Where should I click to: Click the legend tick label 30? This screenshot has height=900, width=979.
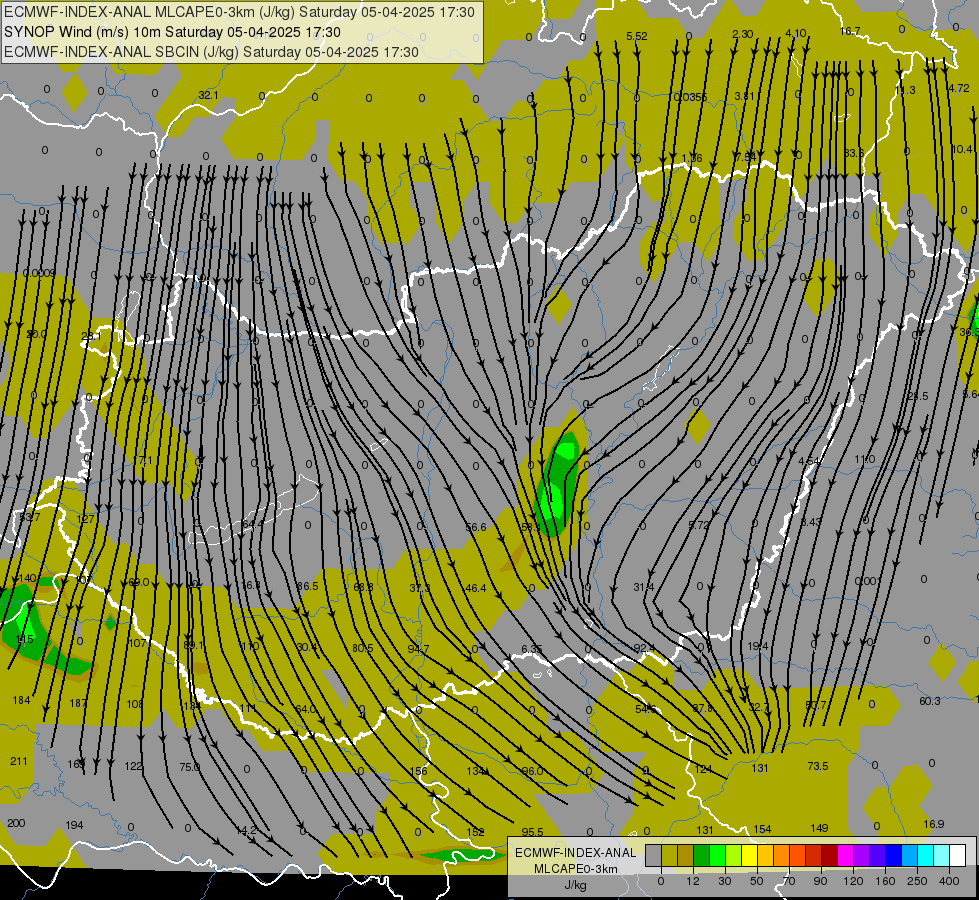coord(725,881)
